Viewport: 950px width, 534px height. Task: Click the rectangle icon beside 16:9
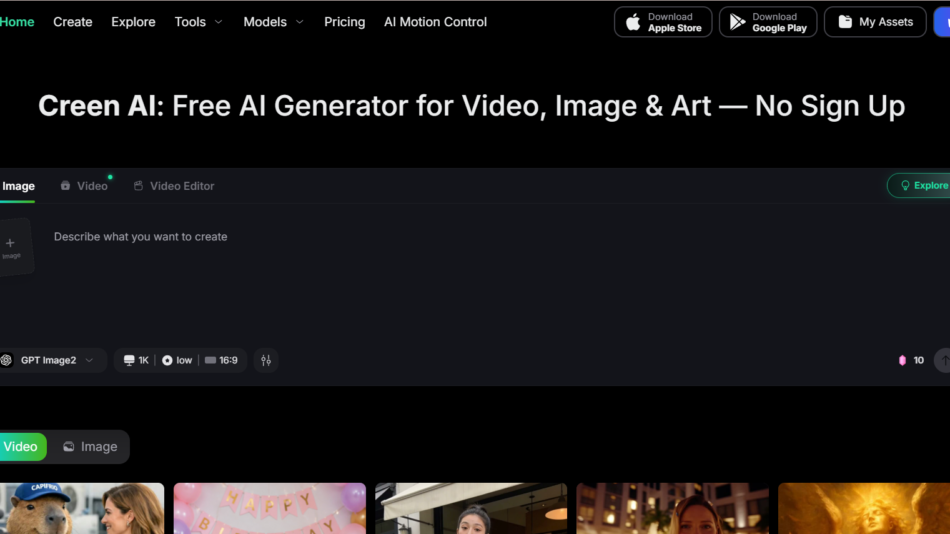210,360
